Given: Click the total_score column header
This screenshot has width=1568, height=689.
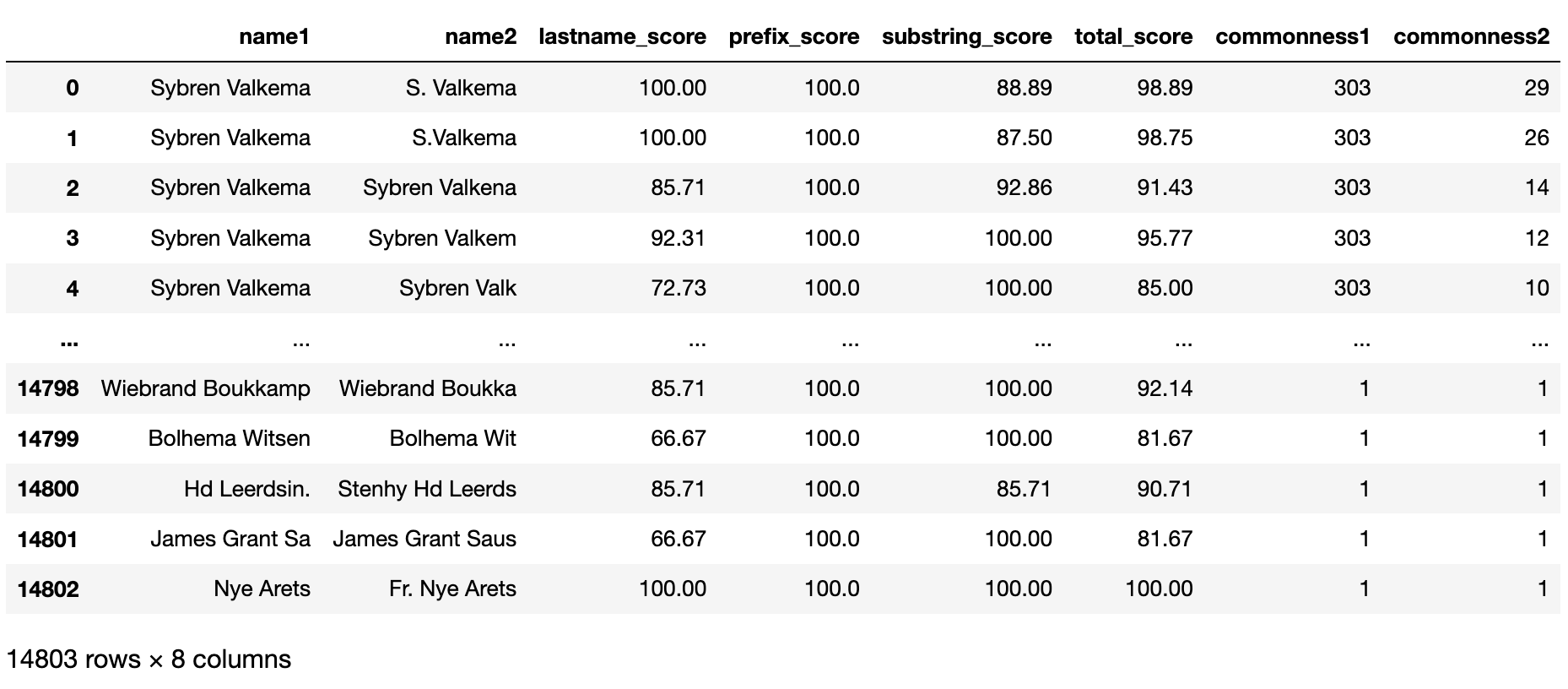Looking at the screenshot, I should coord(1133,36).
